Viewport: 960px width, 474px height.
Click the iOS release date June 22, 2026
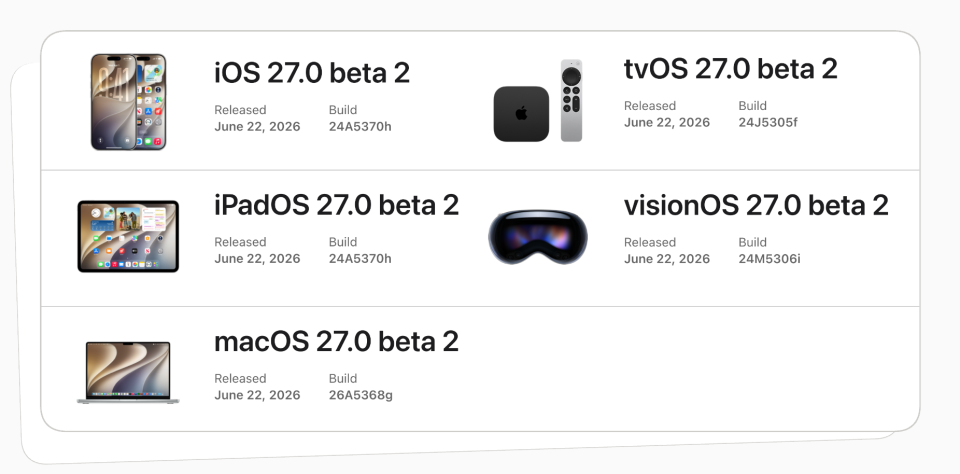click(257, 127)
